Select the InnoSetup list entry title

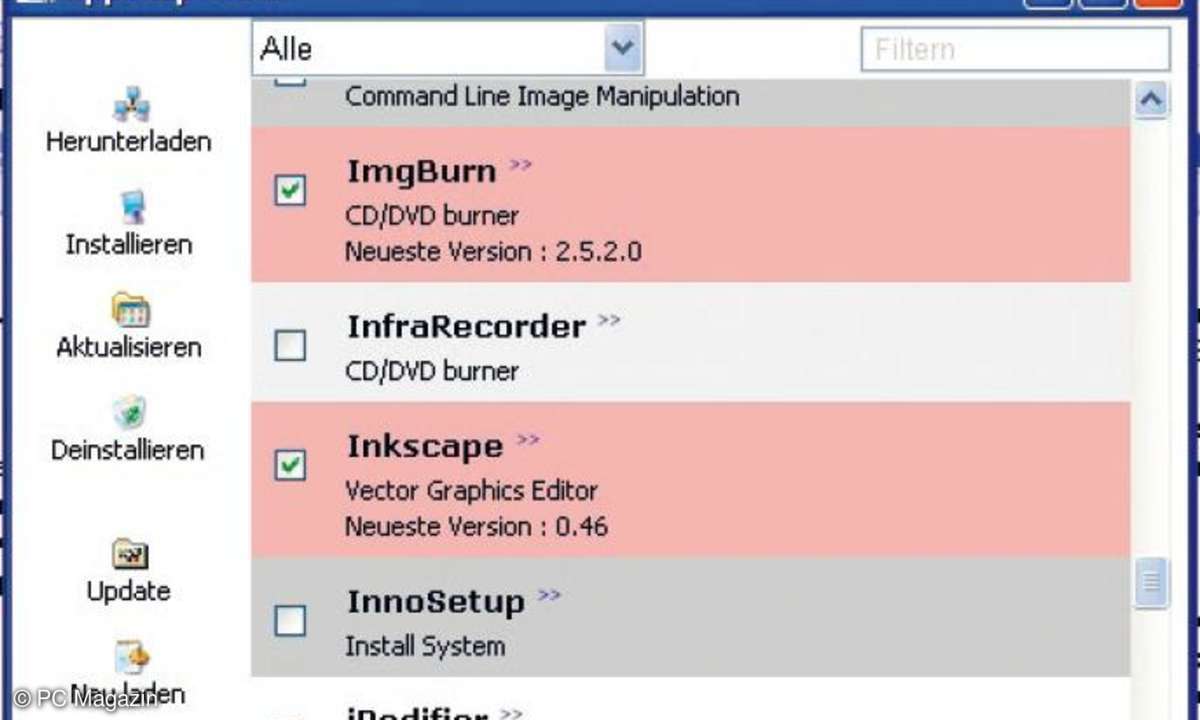[435, 601]
